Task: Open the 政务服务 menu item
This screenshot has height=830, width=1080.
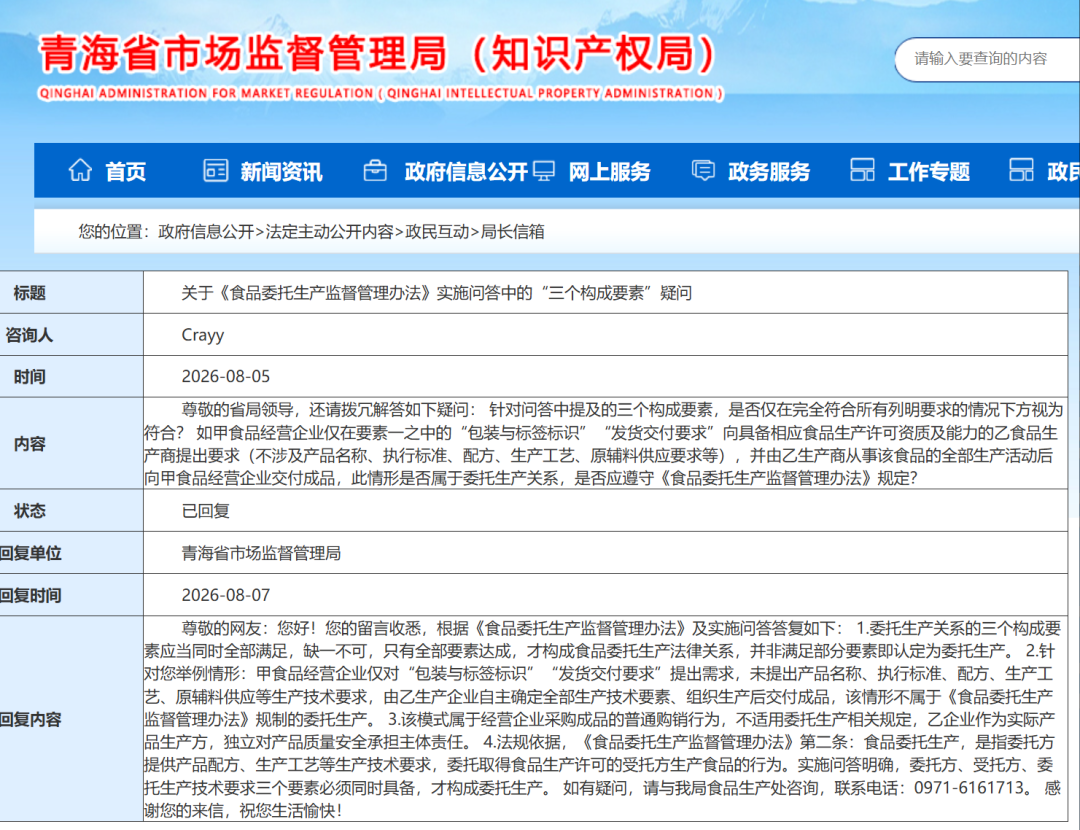Action: coord(769,172)
